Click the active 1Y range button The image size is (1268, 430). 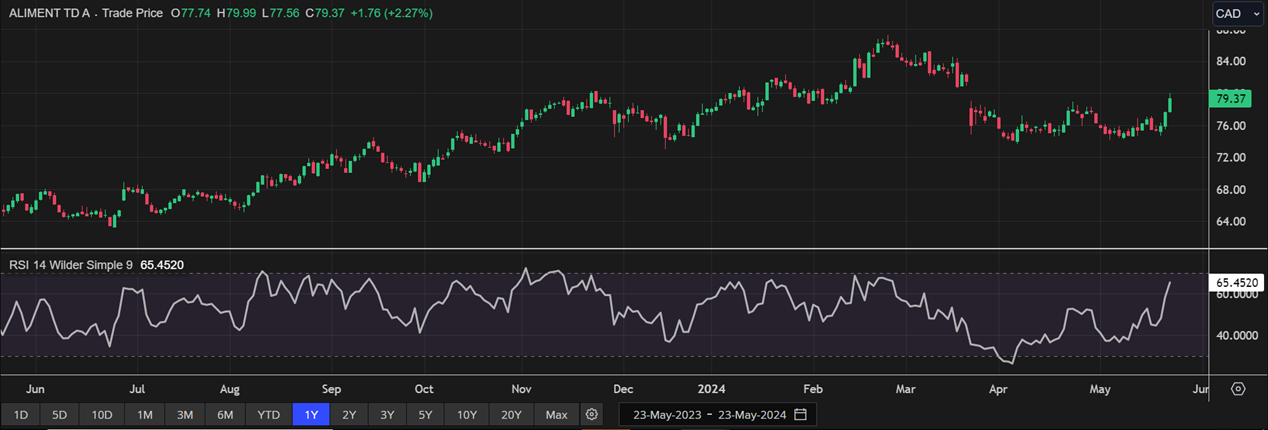(x=311, y=414)
